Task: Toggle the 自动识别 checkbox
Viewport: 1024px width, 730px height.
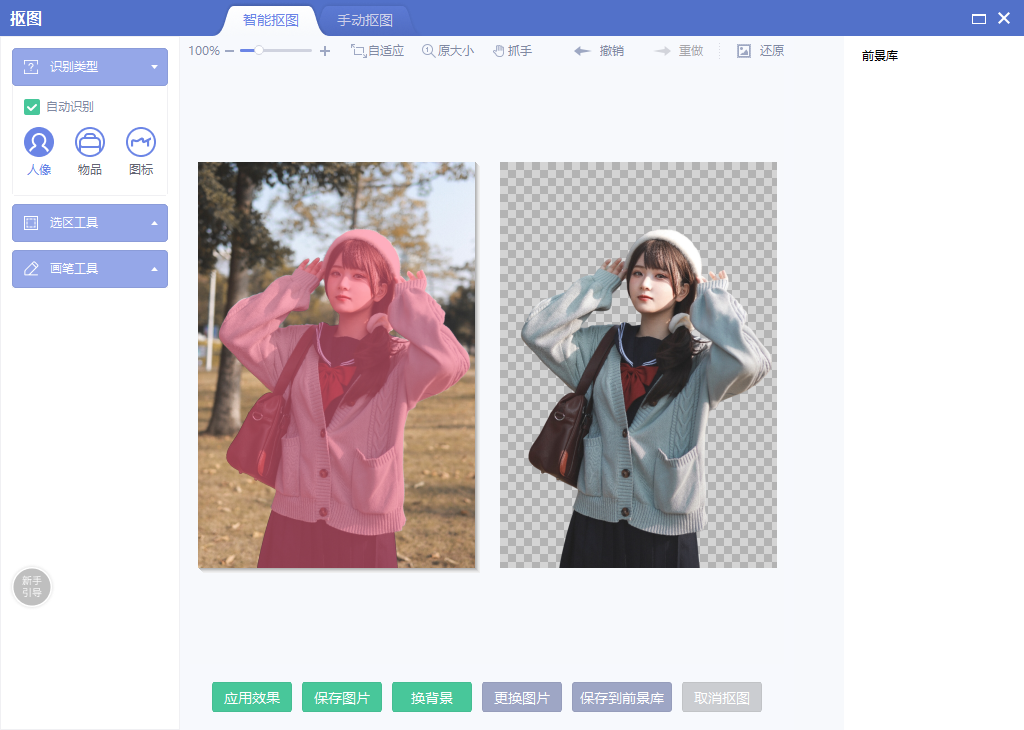Action: pyautogui.click(x=32, y=106)
